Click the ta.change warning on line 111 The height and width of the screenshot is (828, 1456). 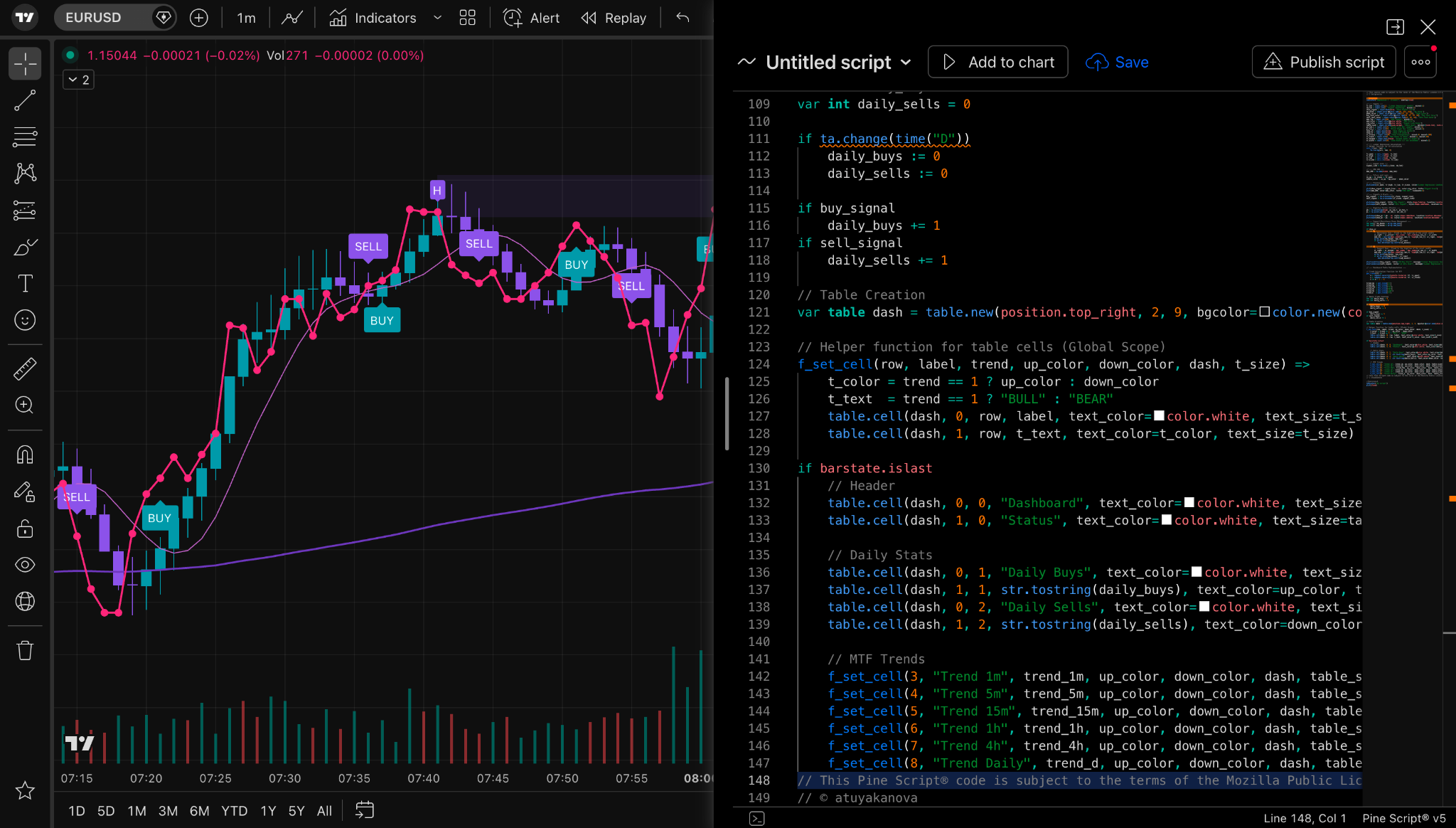tap(894, 139)
